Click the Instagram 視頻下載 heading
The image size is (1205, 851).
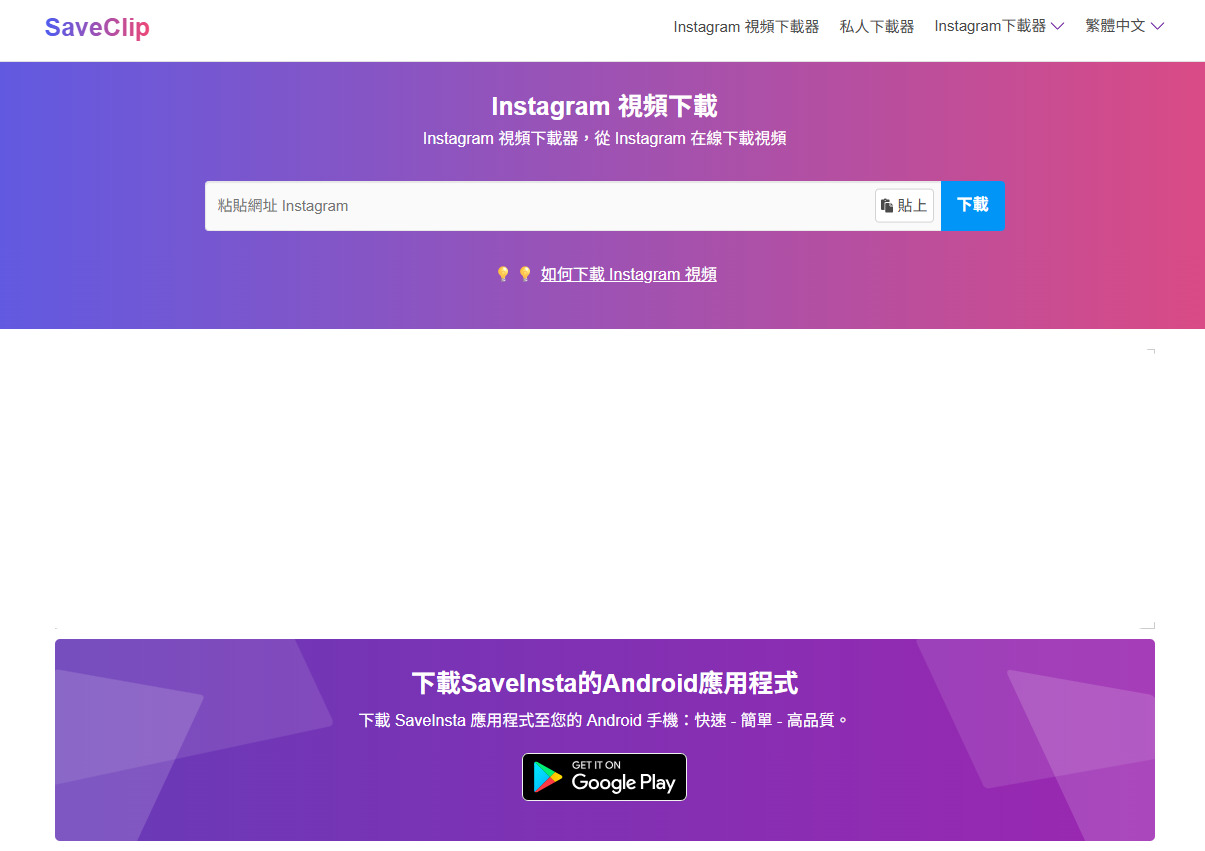(x=604, y=107)
